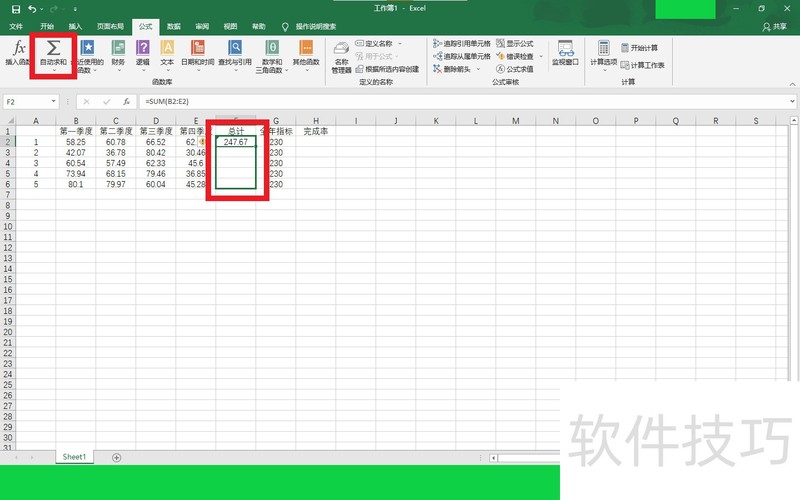Click Remove Arrows (删除箭头)

(452, 69)
